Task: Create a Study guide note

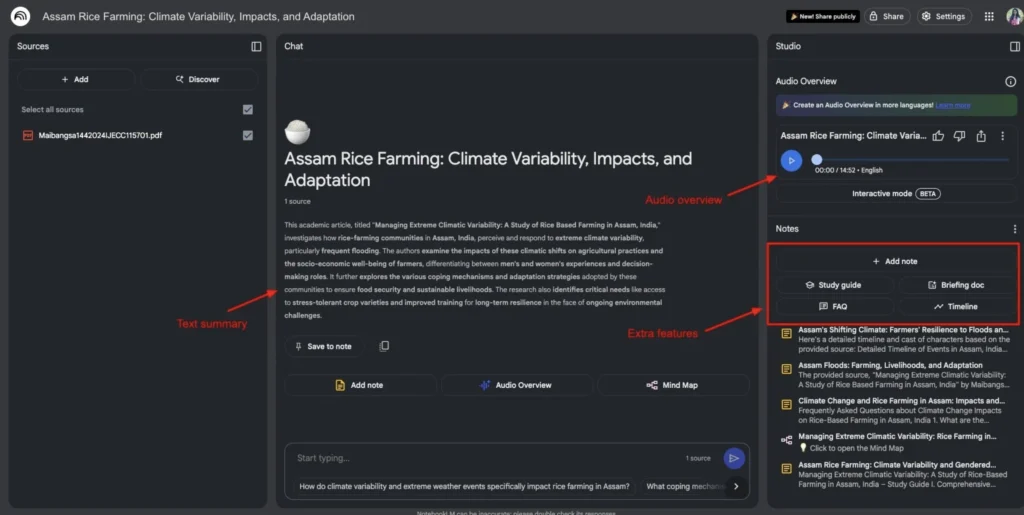Action: coord(833,285)
